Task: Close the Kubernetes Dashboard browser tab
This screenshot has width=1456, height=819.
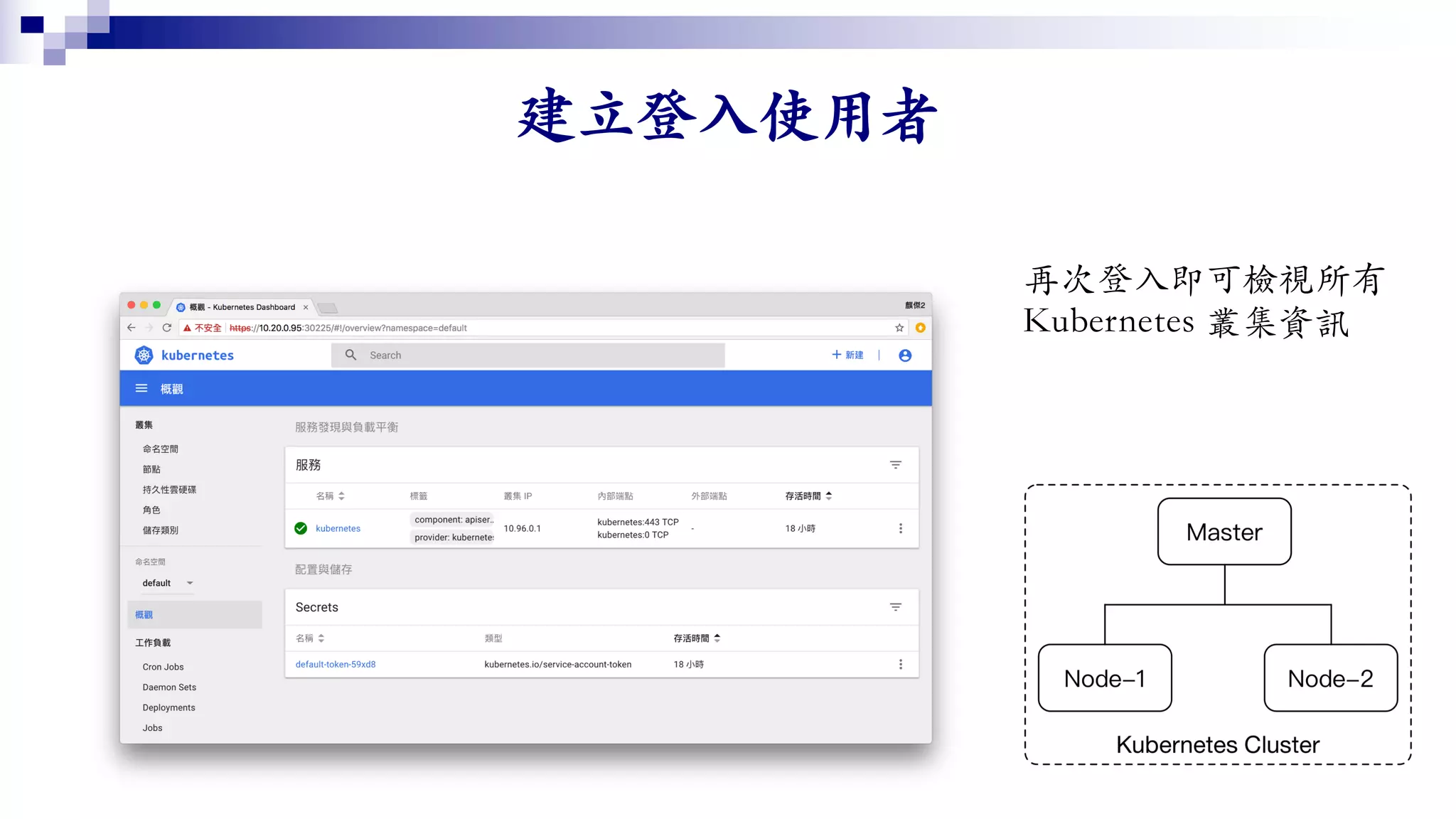Action: pyautogui.click(x=306, y=307)
